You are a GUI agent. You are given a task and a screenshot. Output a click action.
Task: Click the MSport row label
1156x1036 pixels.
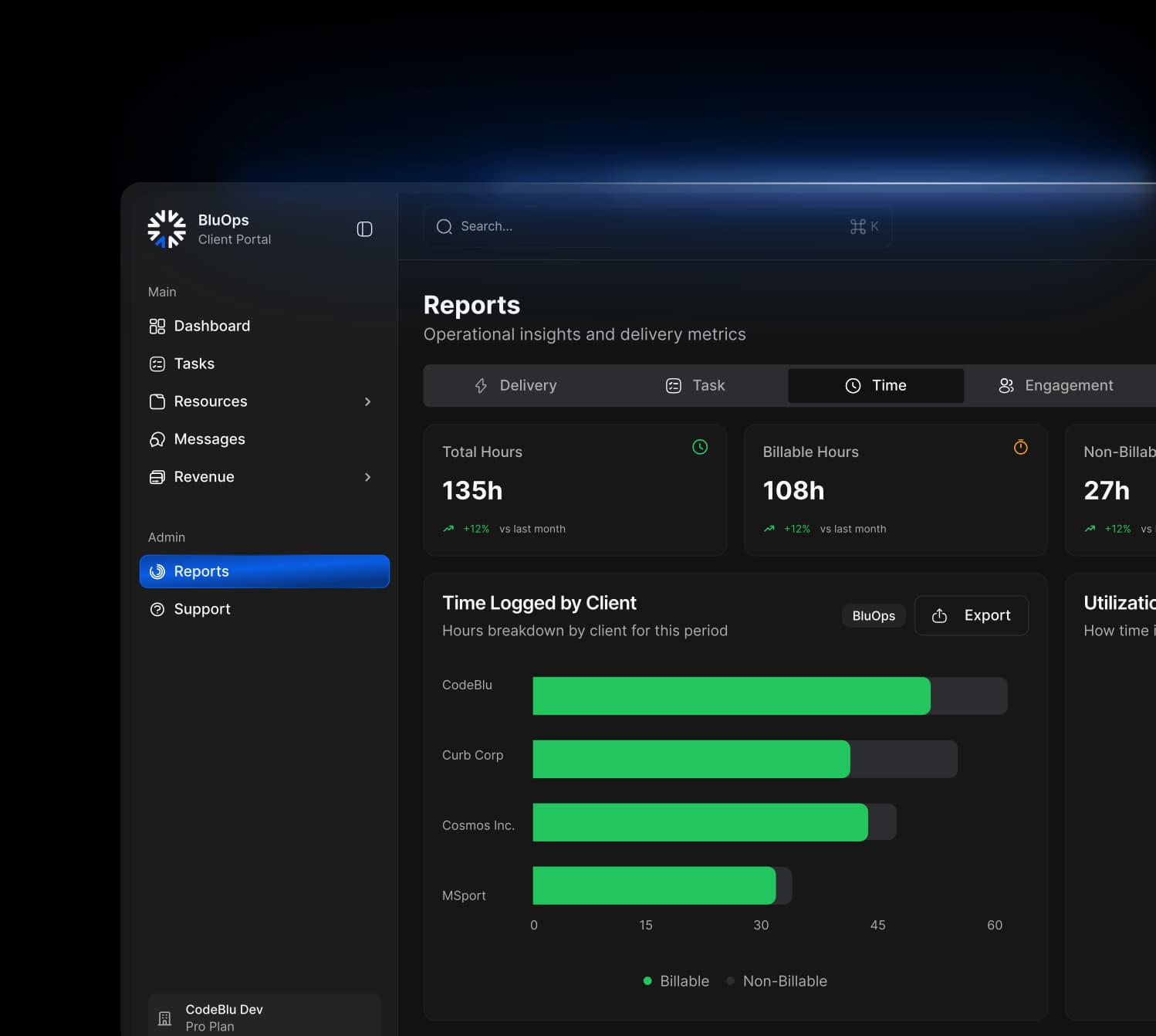tap(464, 895)
